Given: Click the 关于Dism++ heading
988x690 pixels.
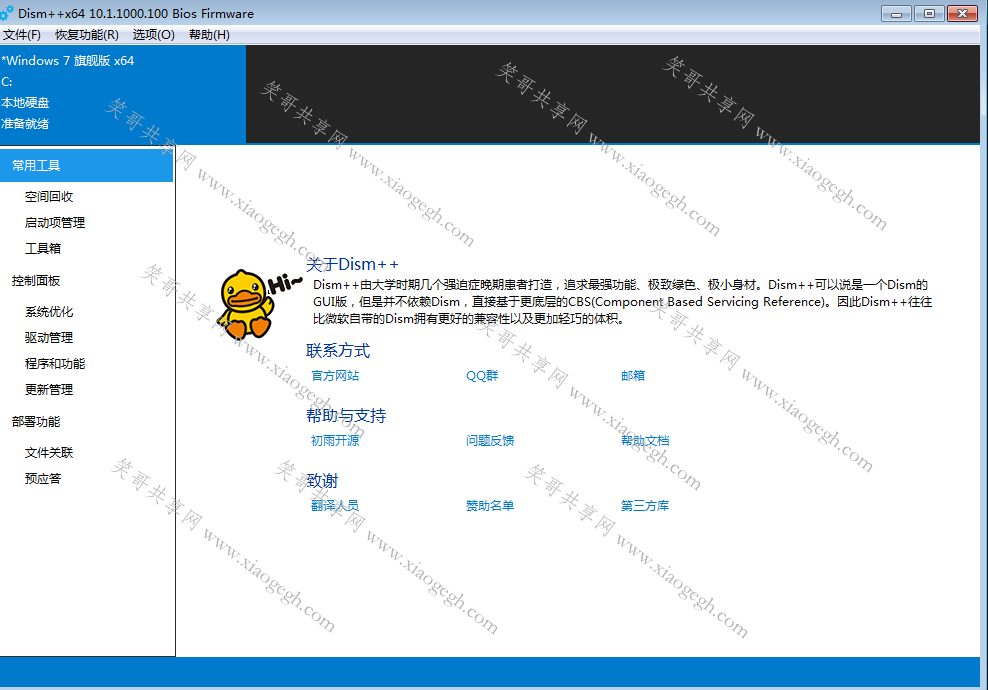Looking at the screenshot, I should pos(352,264).
